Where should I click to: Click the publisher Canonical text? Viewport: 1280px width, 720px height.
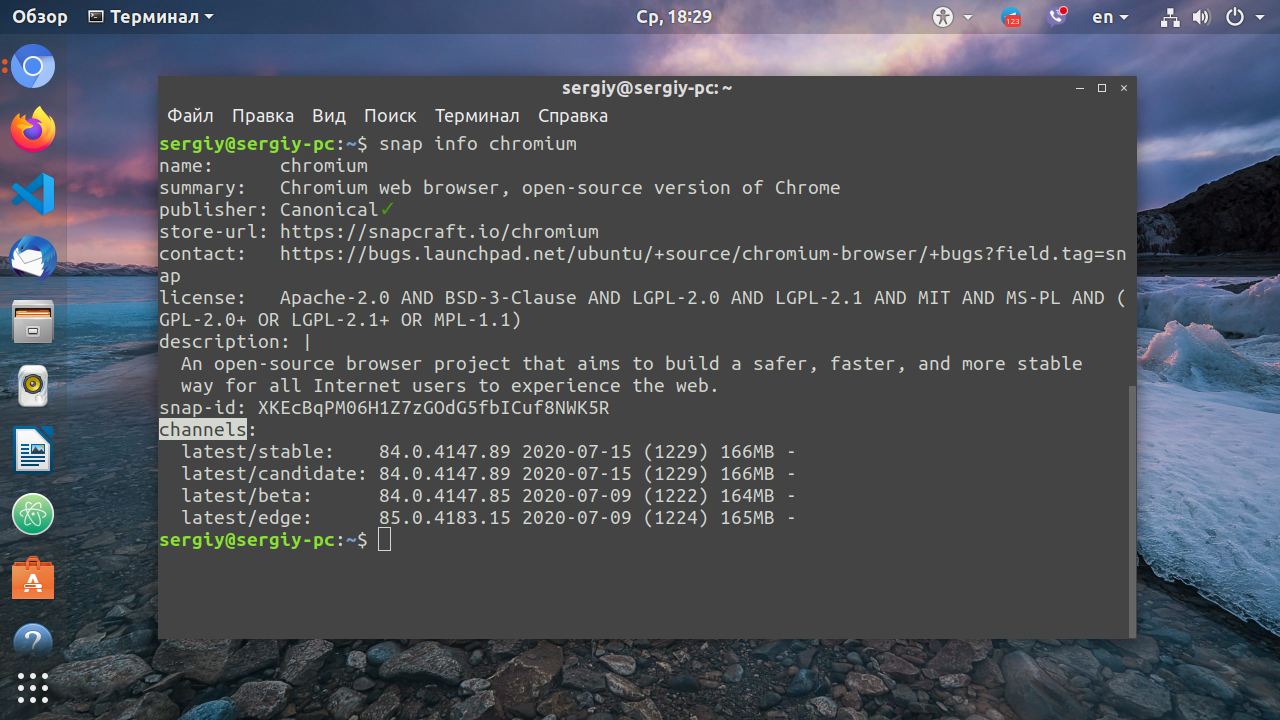pyautogui.click(x=329, y=210)
